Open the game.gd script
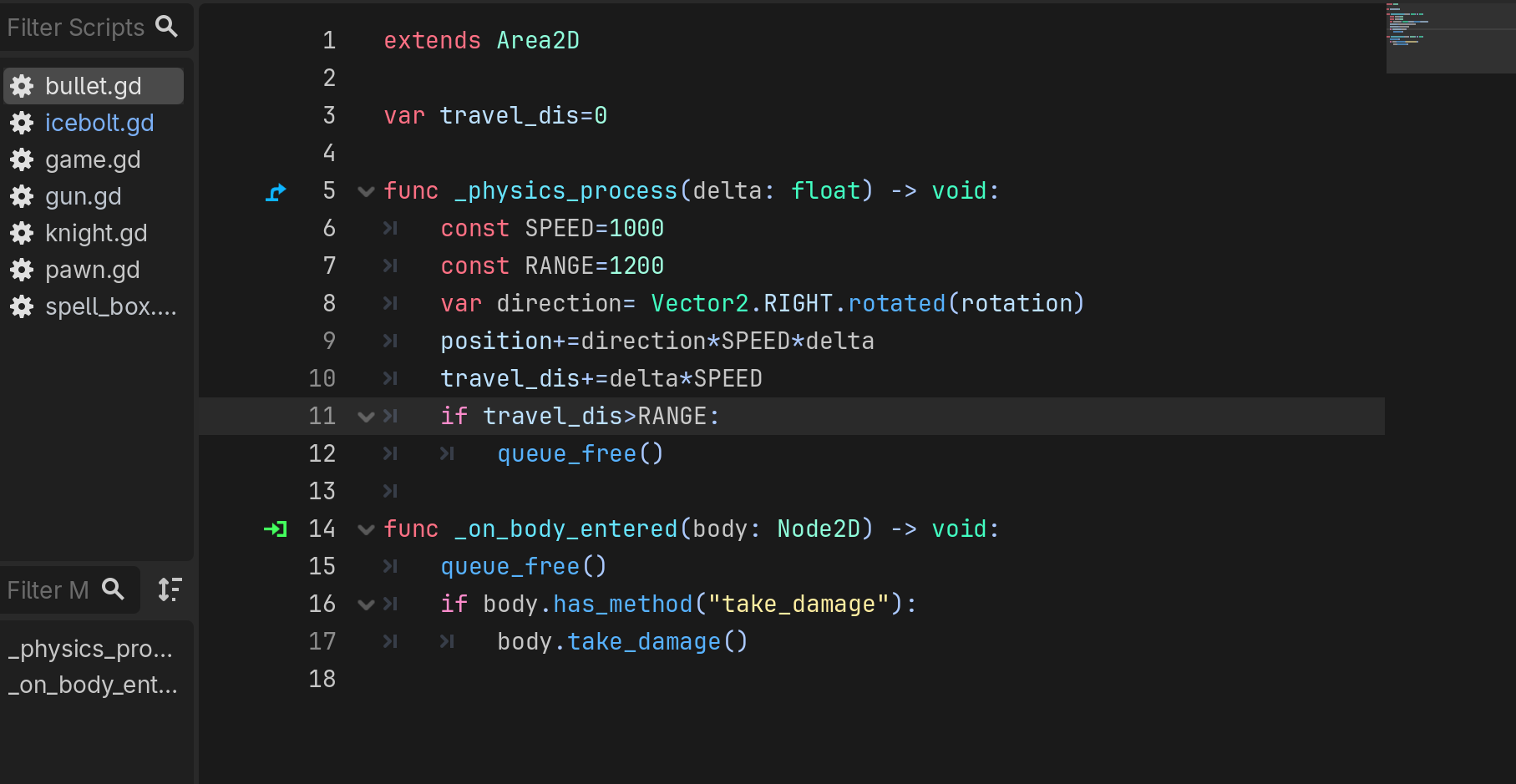 [x=93, y=159]
